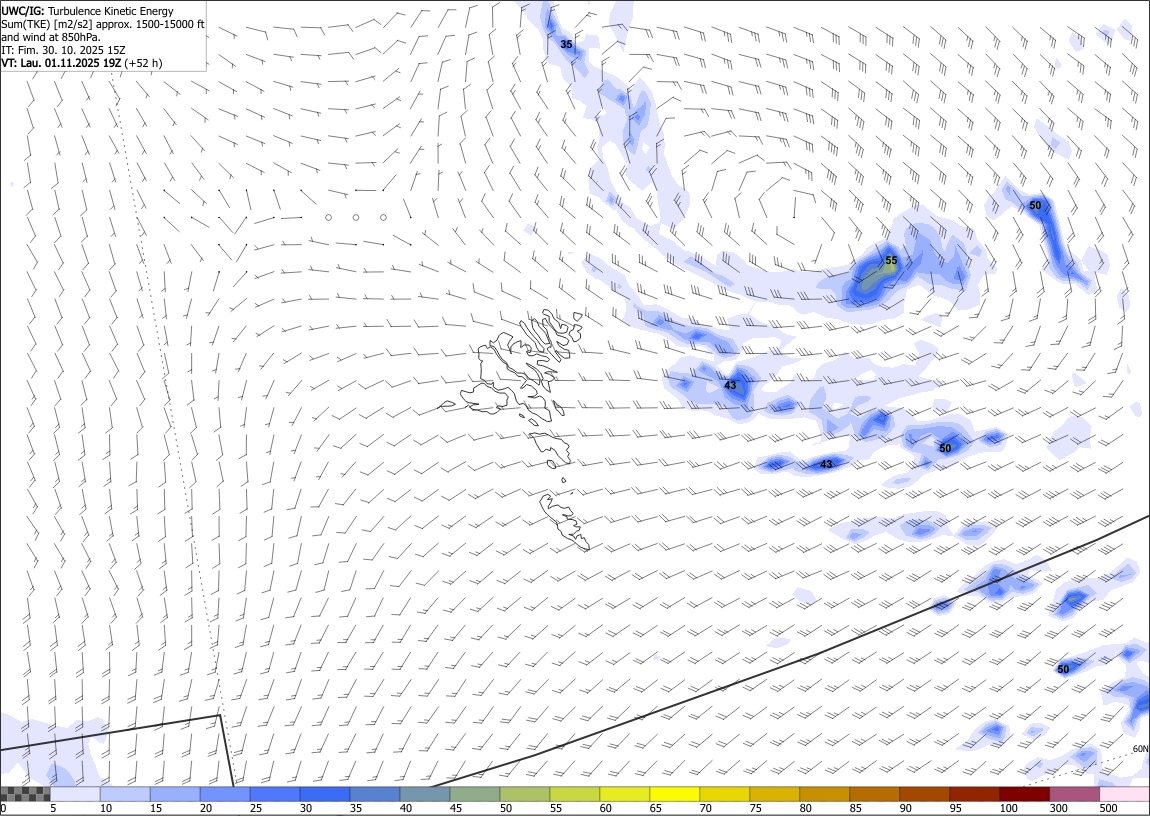Click the legend tick label '45'

(x=455, y=809)
